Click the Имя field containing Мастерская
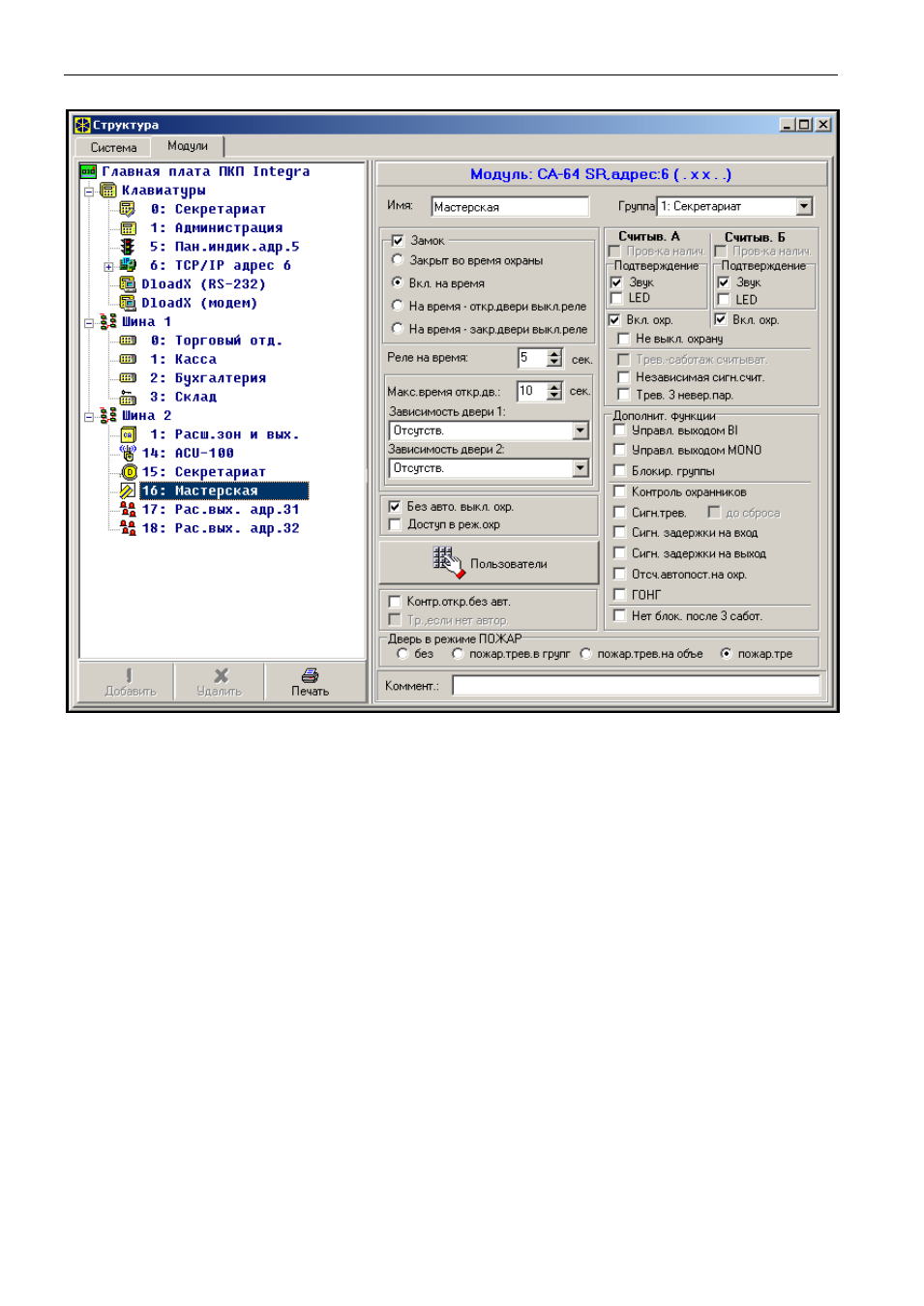The height and width of the screenshot is (1306, 924). pos(510,206)
